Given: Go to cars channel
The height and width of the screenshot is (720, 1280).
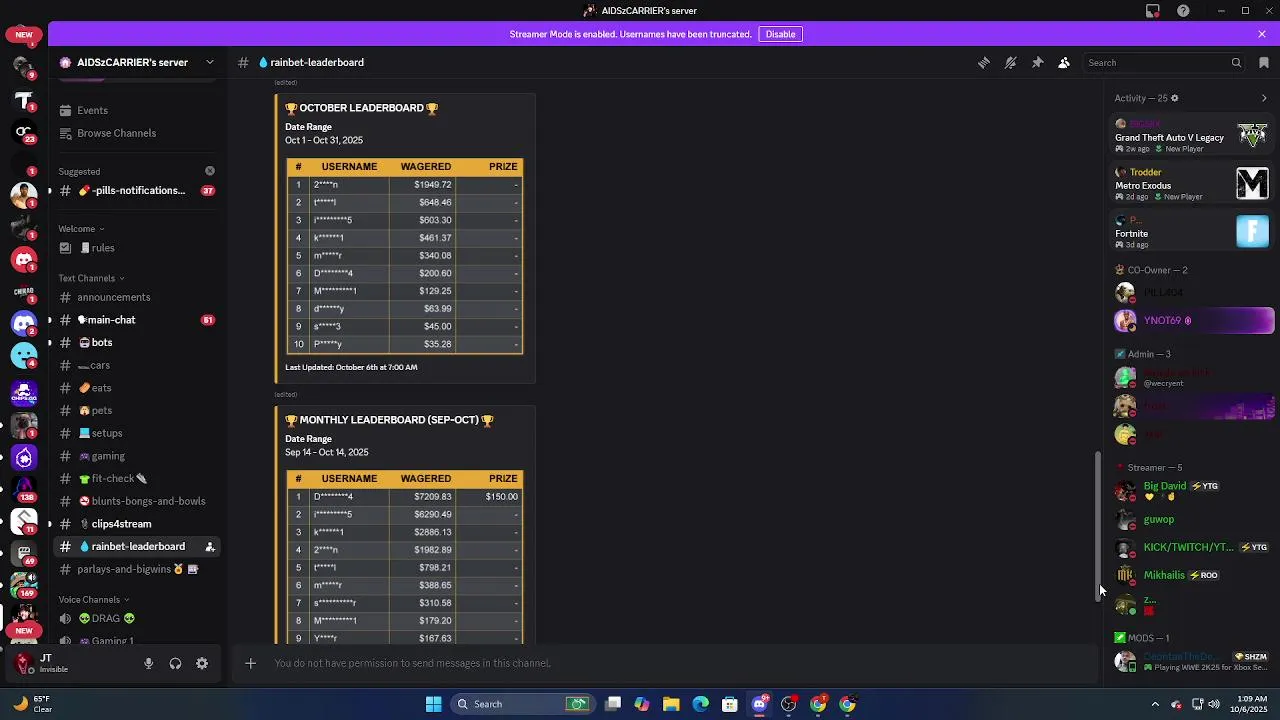Looking at the screenshot, I should tap(135, 365).
